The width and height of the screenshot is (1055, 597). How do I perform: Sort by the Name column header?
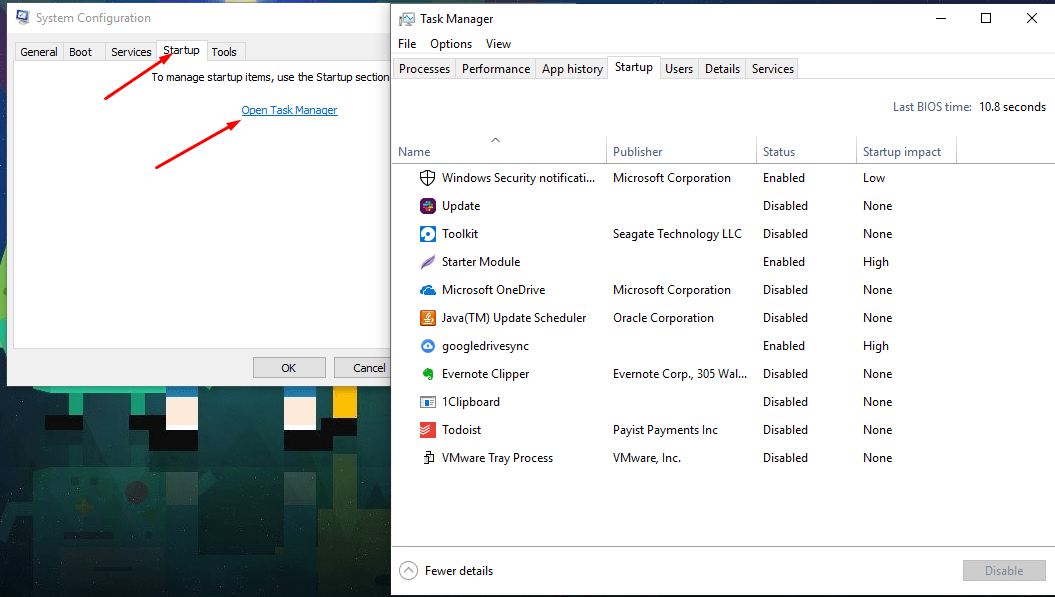point(414,152)
